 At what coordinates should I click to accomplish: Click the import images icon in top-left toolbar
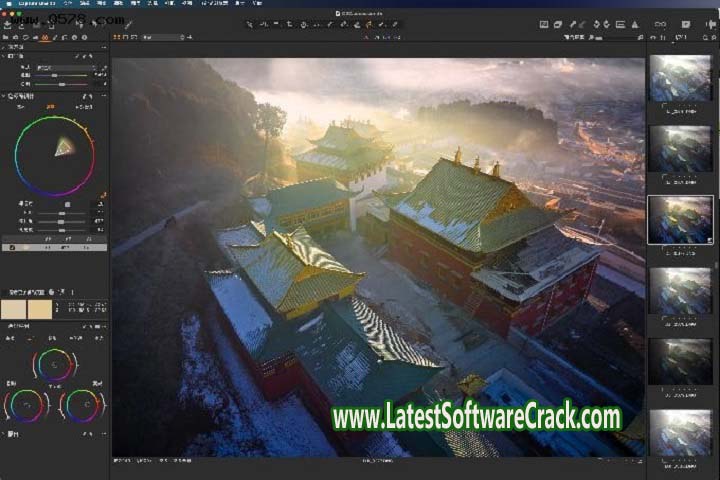(7, 23)
